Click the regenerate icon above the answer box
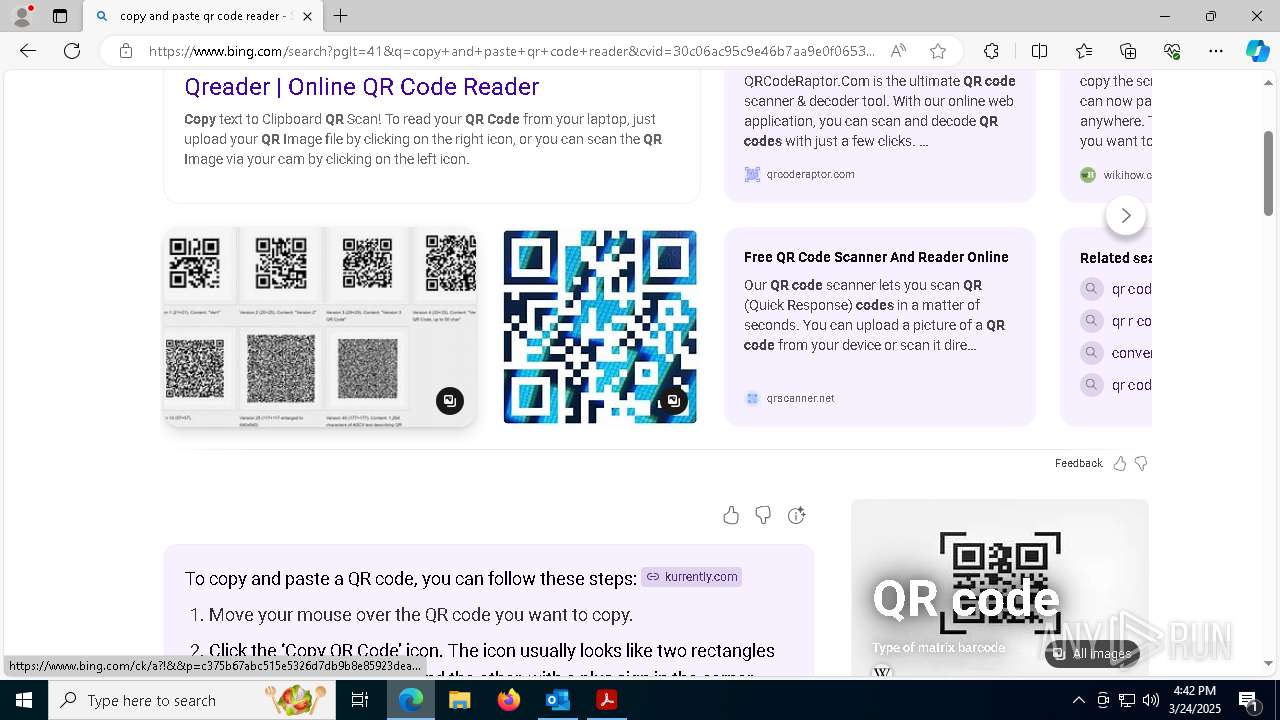The image size is (1280, 720). 796,515
